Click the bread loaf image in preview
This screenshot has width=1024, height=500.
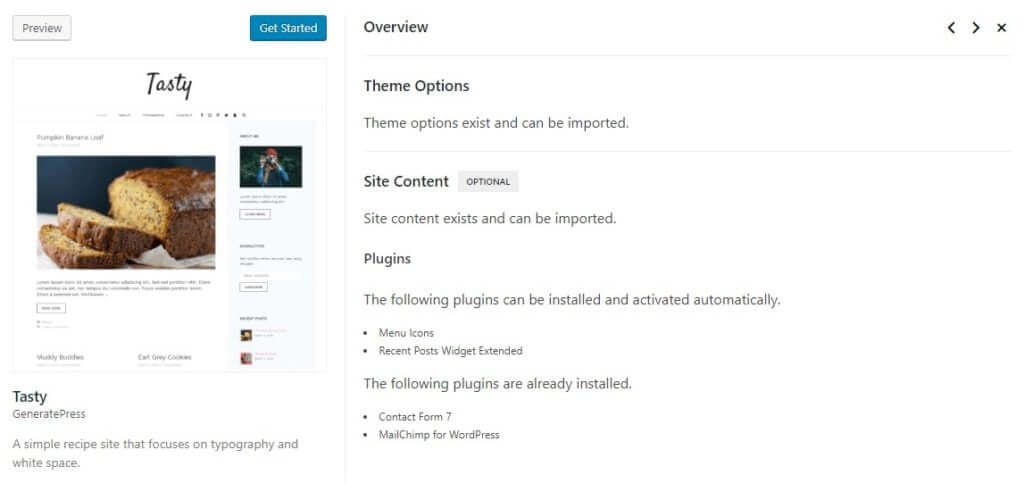click(x=126, y=212)
